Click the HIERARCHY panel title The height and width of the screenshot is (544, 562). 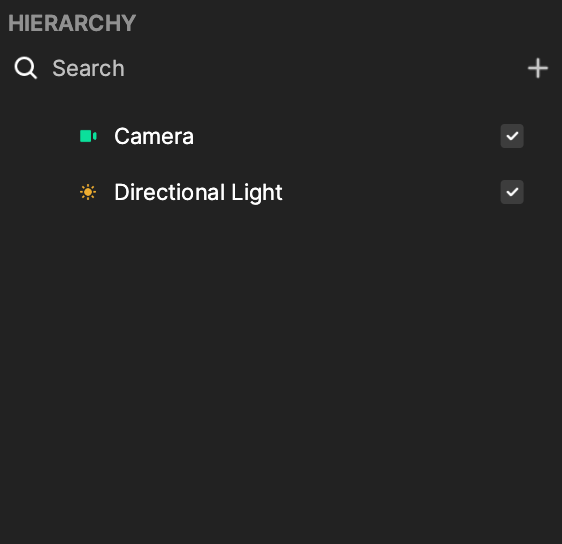click(72, 23)
